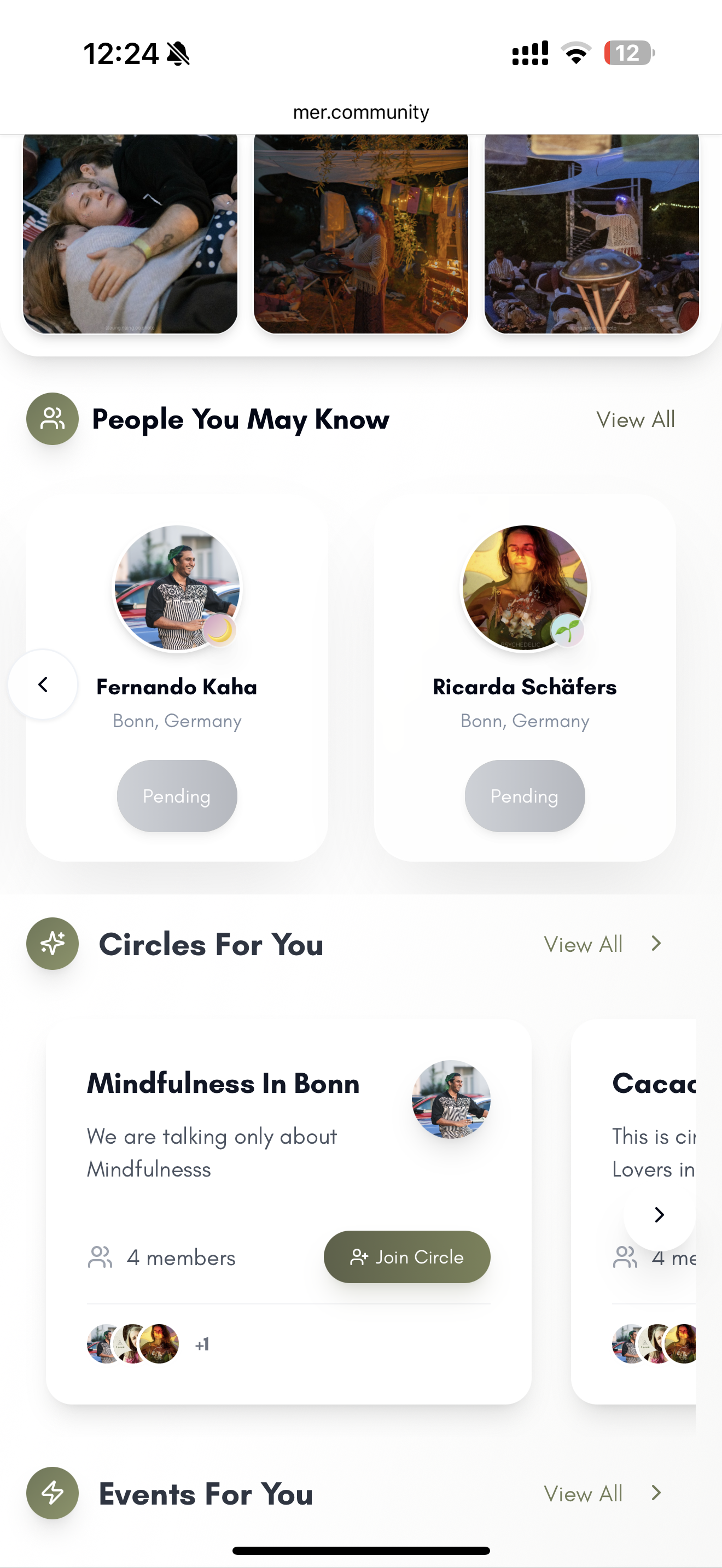Click the members icon beside 4 members
Viewport: 722px width, 1568px height.
click(x=101, y=1257)
